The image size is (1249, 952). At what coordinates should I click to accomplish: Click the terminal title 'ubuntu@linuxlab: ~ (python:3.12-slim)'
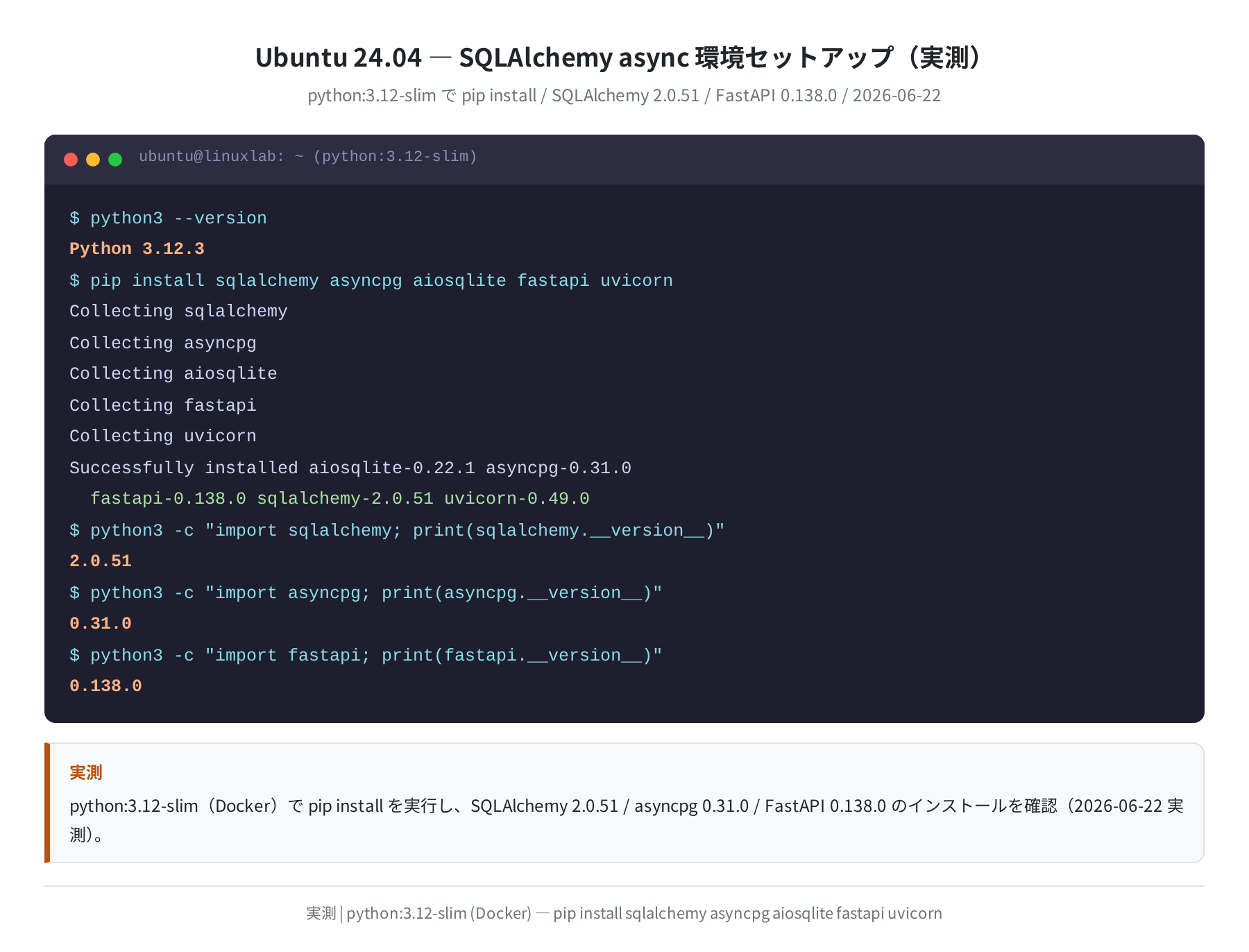point(308,157)
